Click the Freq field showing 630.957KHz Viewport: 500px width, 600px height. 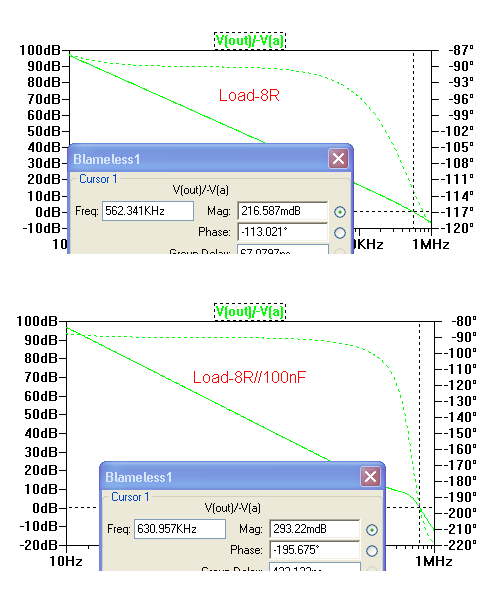click(180, 529)
